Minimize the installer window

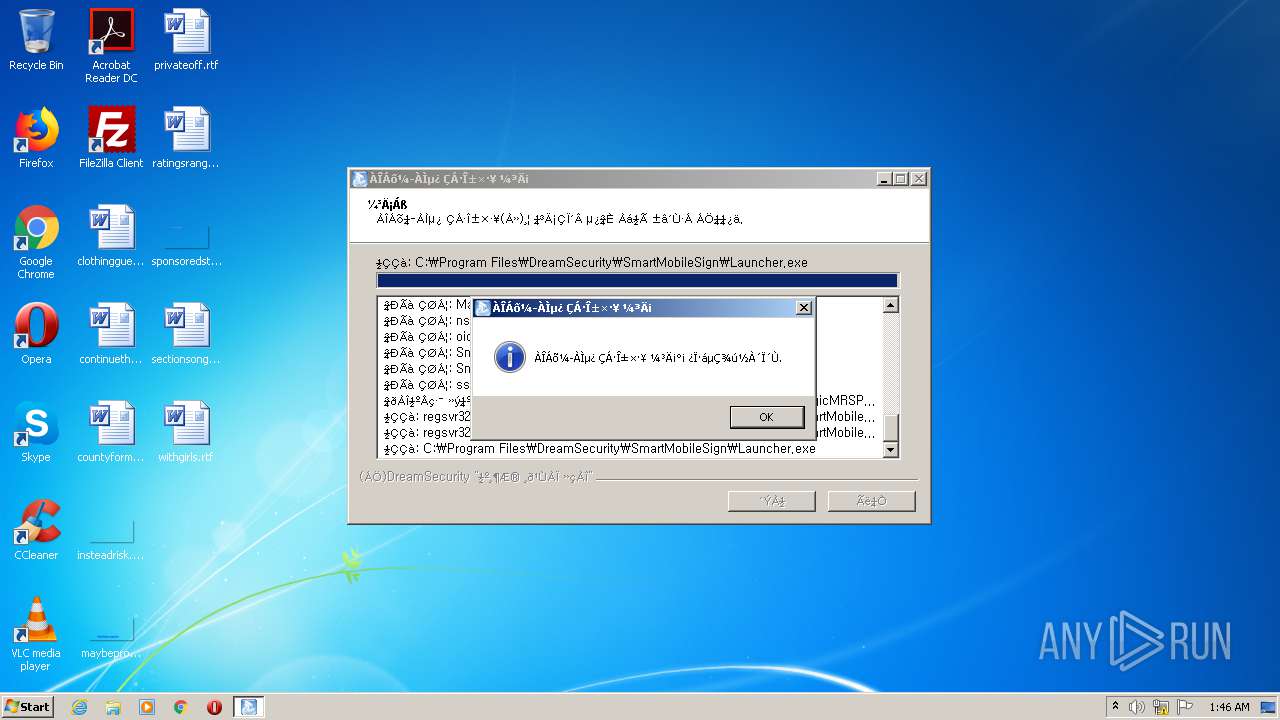tap(884, 179)
